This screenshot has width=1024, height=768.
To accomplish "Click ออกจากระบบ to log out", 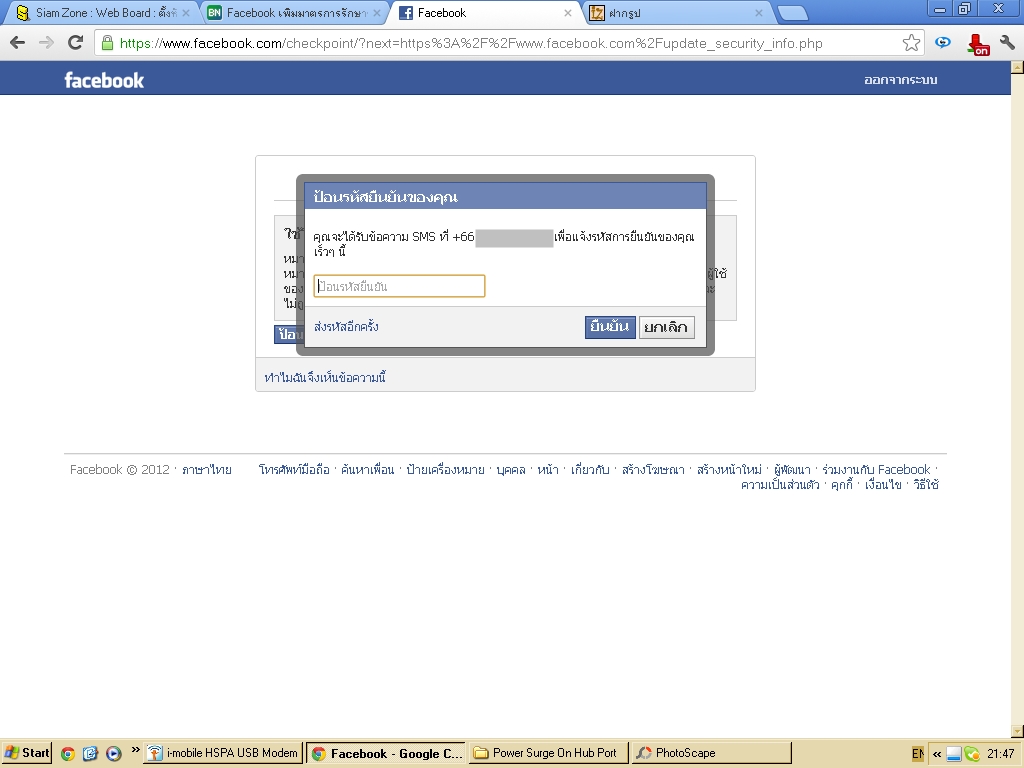I will [x=901, y=80].
